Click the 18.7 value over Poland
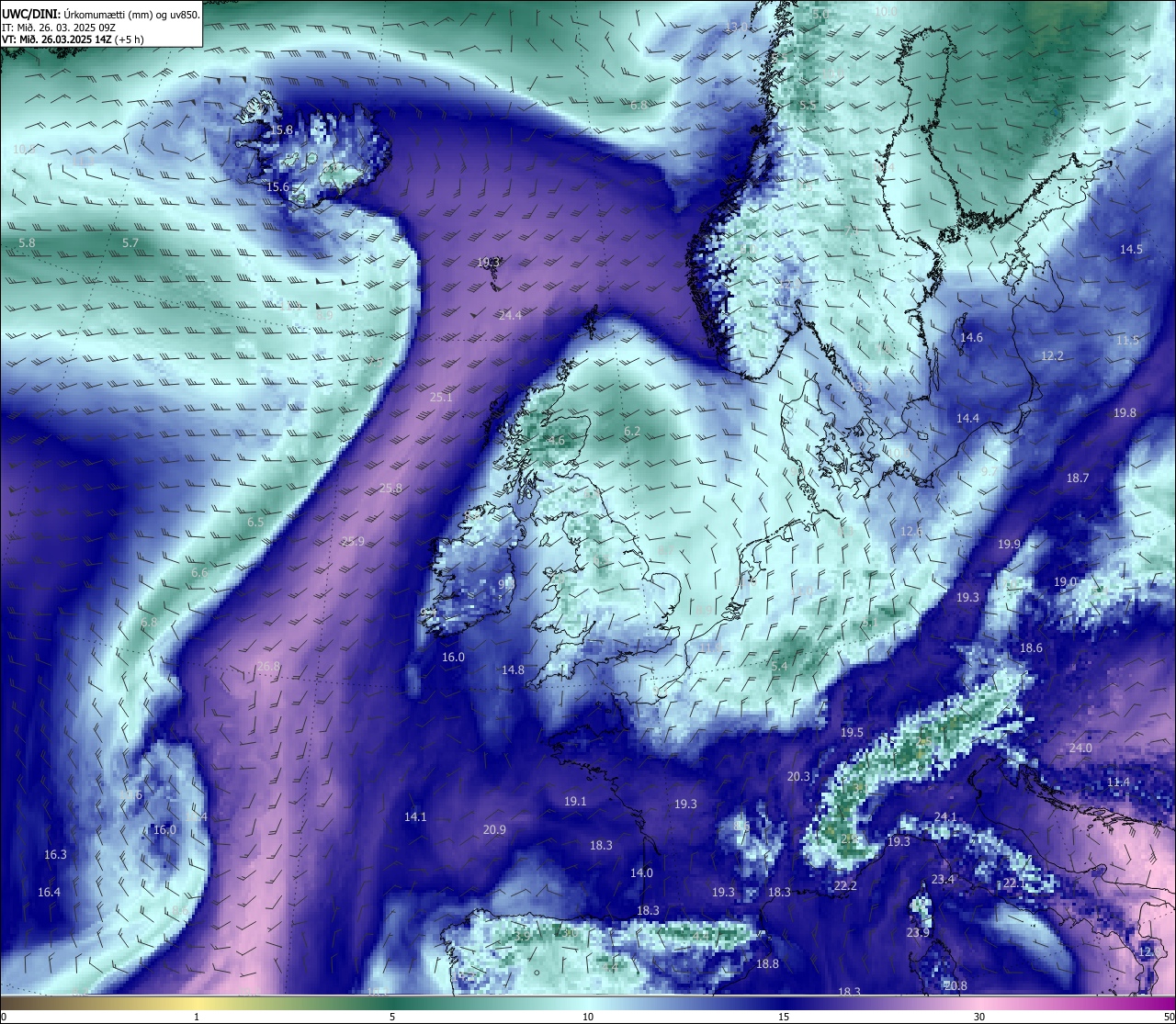Viewport: 1176px width, 1024px height. point(1078,478)
